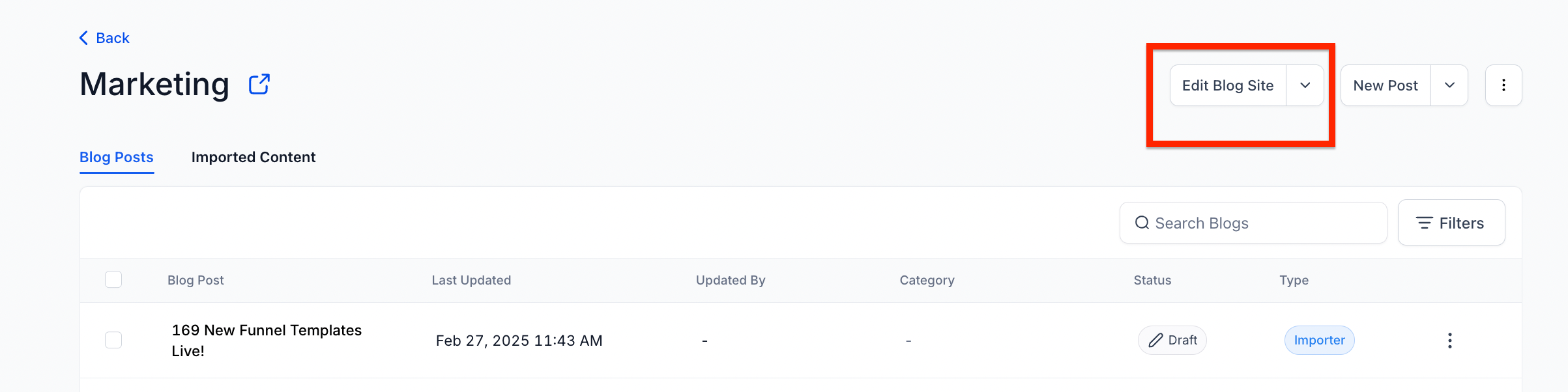Click the Edit Blog Site button
This screenshot has width=1568, height=392.
(1228, 85)
